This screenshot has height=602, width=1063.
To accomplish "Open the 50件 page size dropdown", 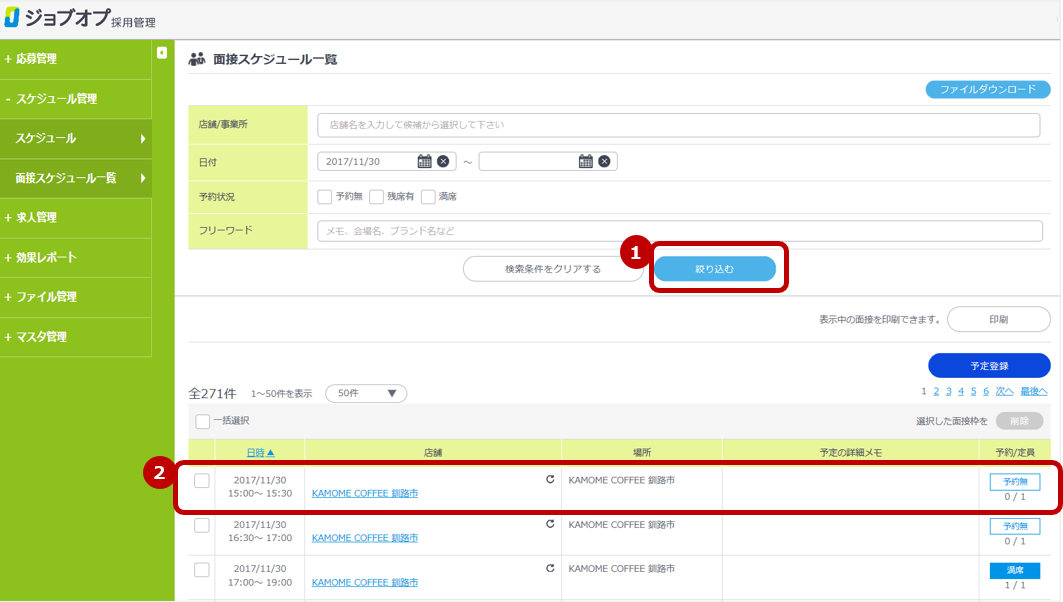I will [366, 393].
